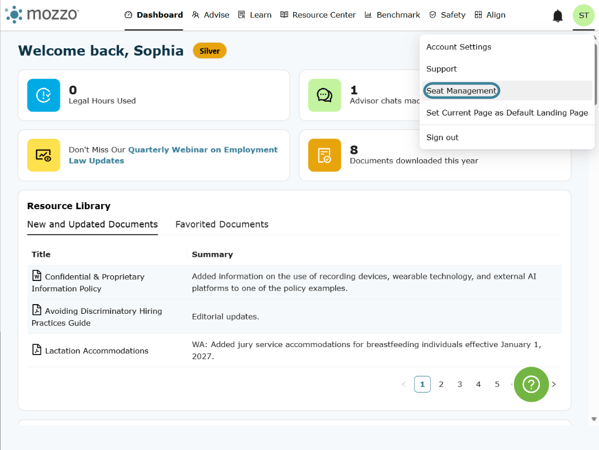Open Quarterly Webinar on Employment Law Updates link
The width and height of the screenshot is (599, 450).
[173, 155]
